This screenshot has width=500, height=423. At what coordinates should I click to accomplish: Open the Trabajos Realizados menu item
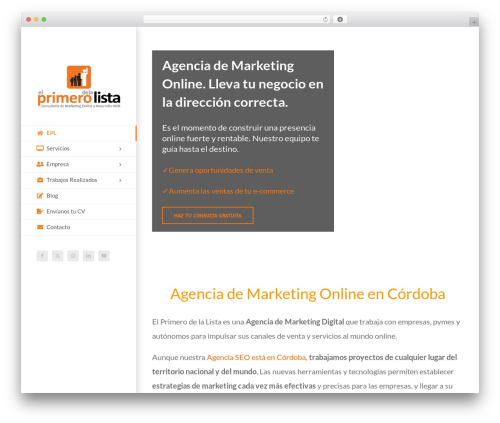pos(79,180)
